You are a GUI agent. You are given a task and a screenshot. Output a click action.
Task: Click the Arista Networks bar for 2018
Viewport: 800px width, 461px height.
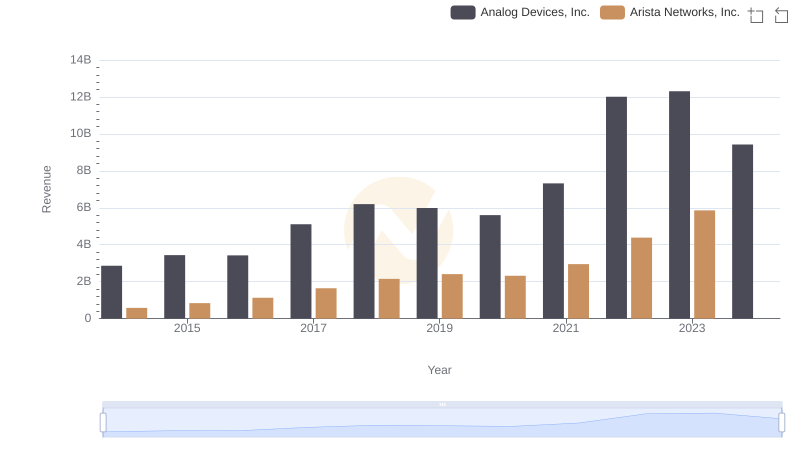click(x=389, y=299)
